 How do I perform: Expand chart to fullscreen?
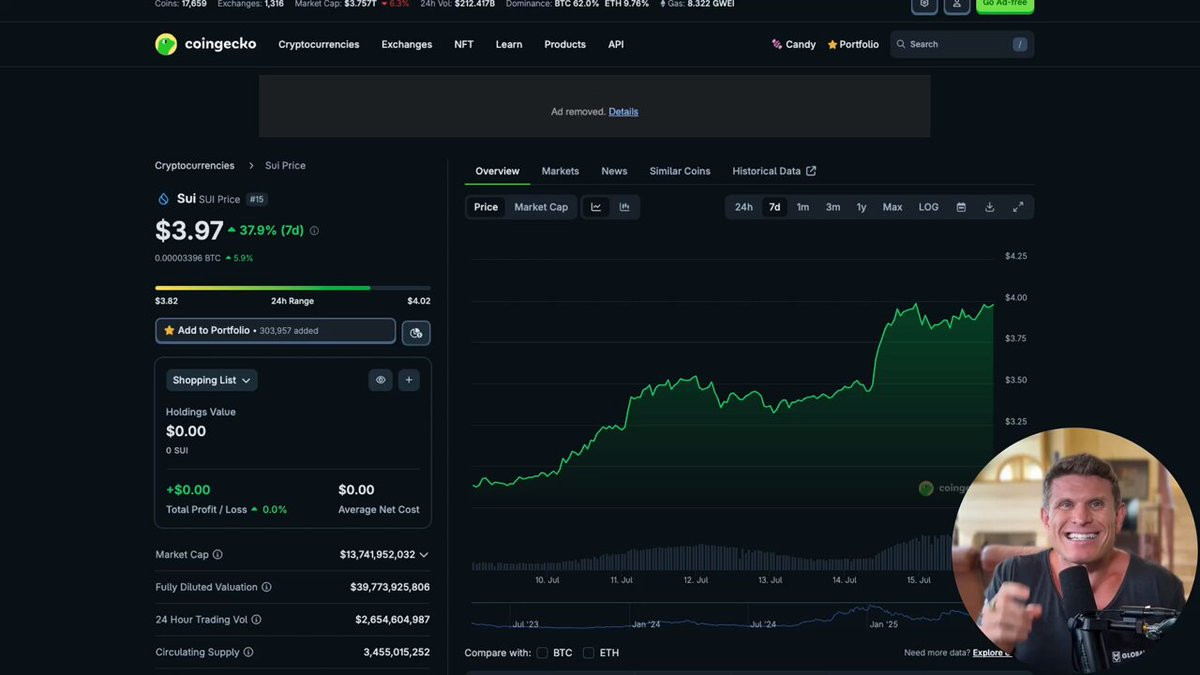(1018, 207)
